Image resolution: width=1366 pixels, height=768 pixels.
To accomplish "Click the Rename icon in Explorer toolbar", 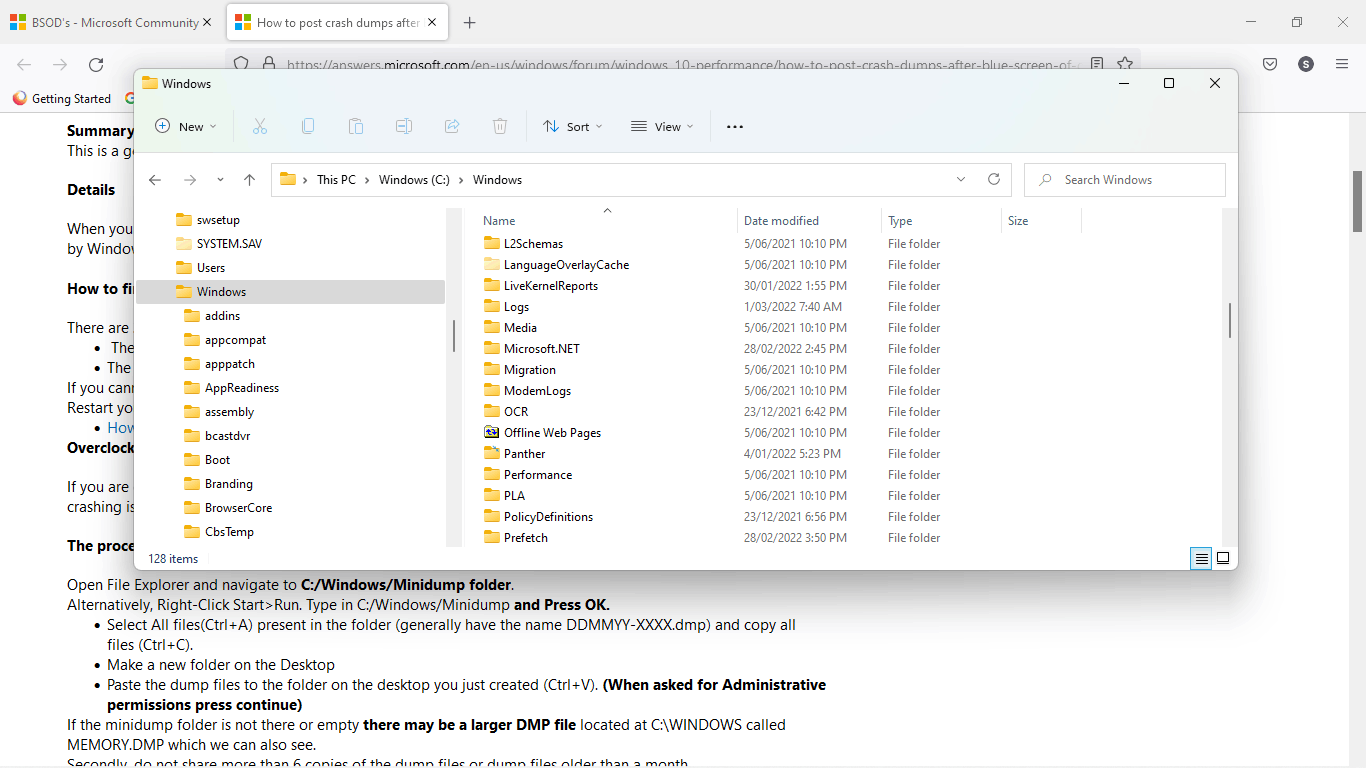I will pyautogui.click(x=404, y=127).
